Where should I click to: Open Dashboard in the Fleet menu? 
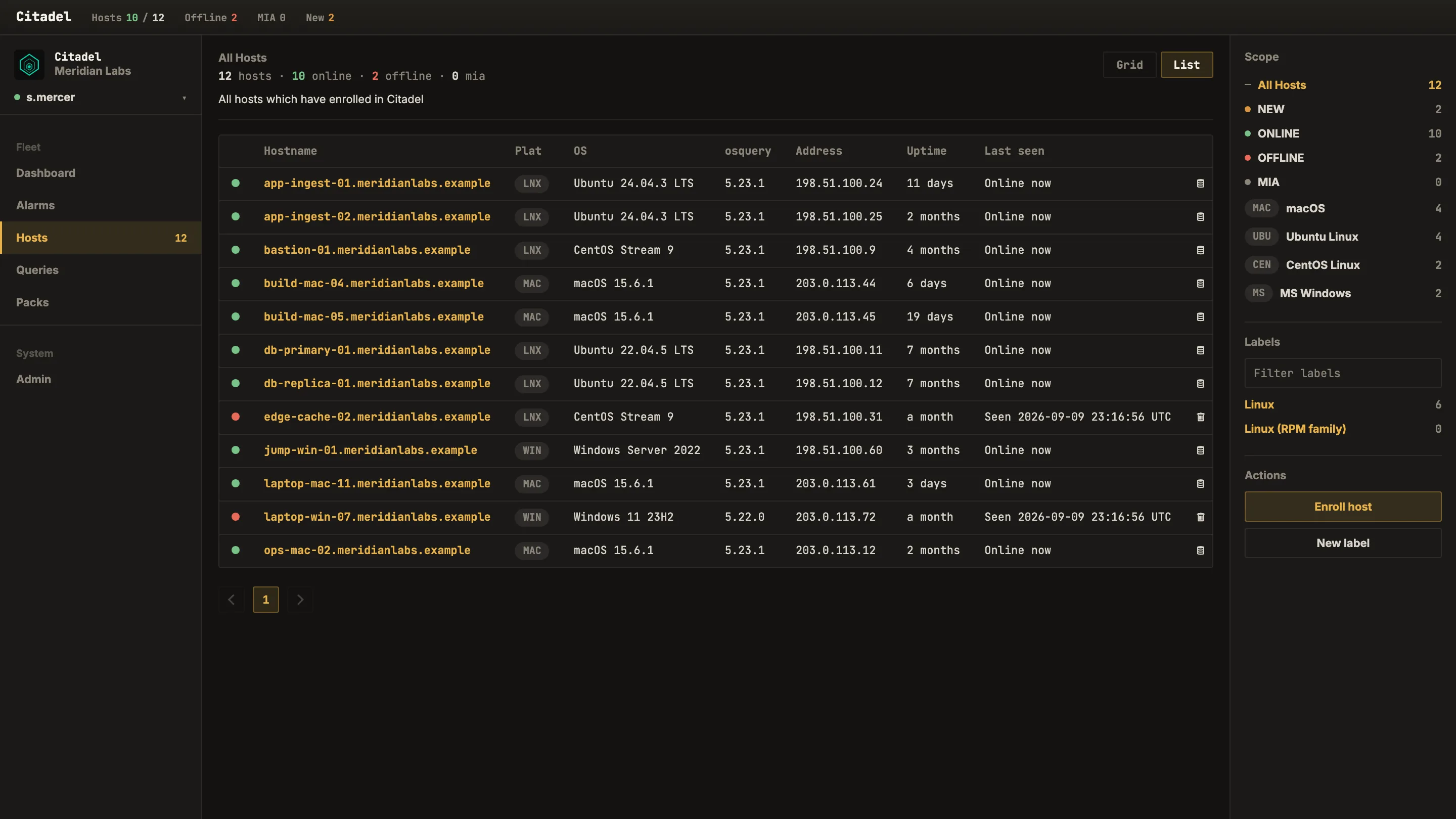tap(45, 173)
